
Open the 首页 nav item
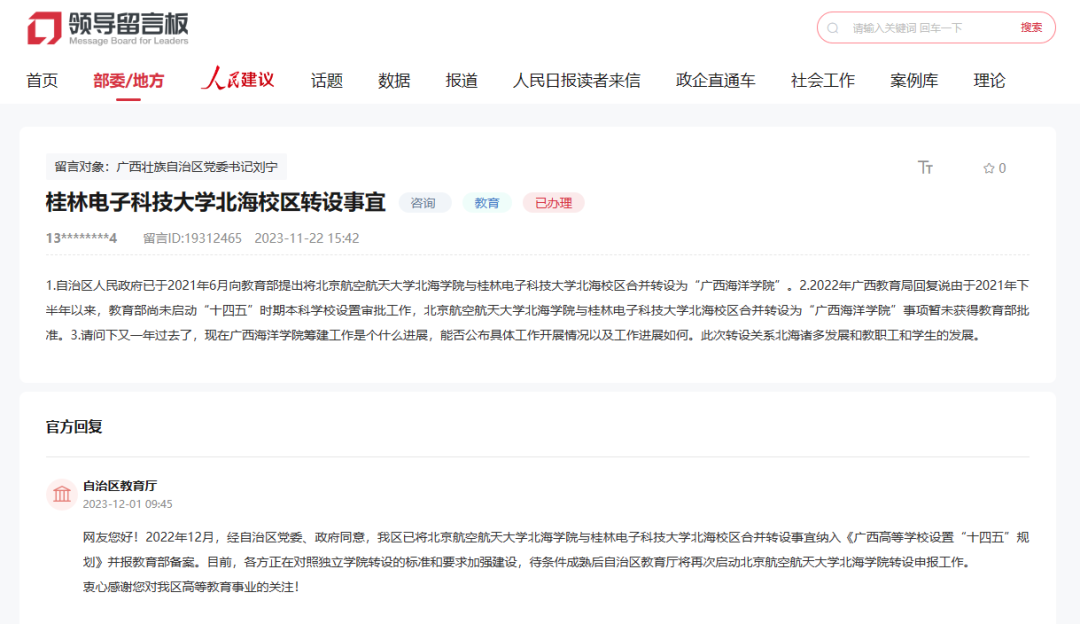coord(42,81)
